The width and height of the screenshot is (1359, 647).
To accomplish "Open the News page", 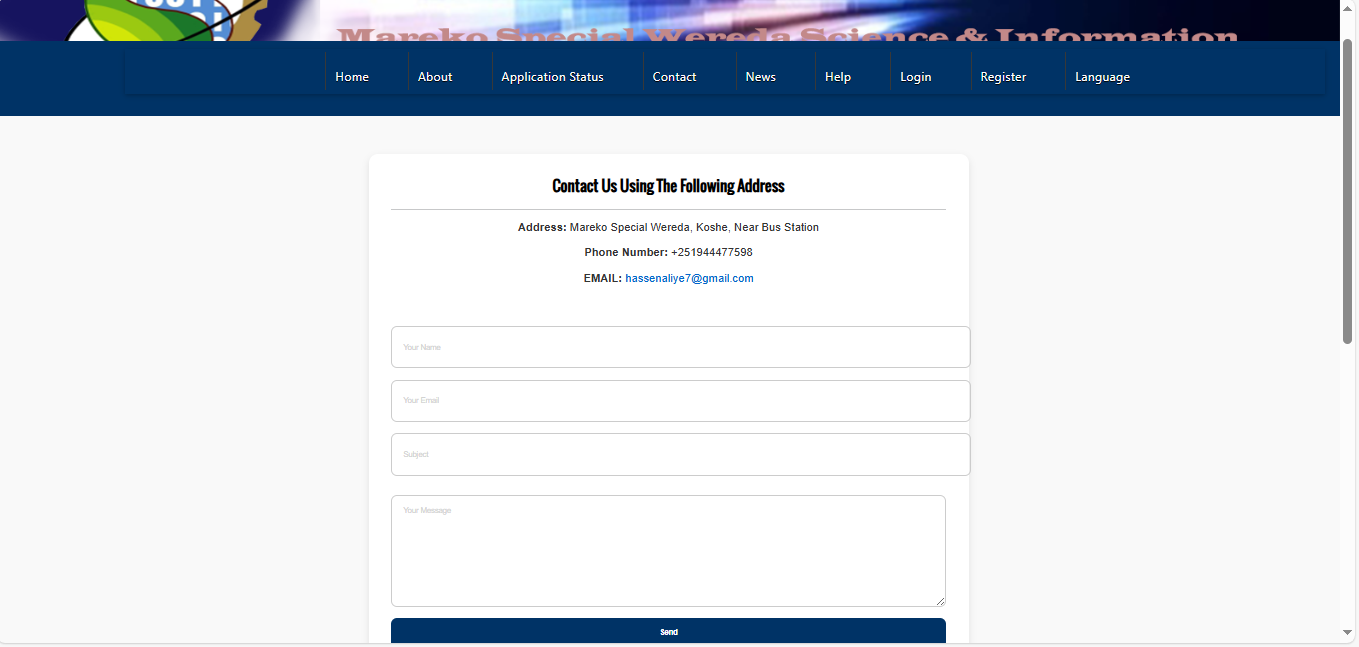I will [x=760, y=77].
